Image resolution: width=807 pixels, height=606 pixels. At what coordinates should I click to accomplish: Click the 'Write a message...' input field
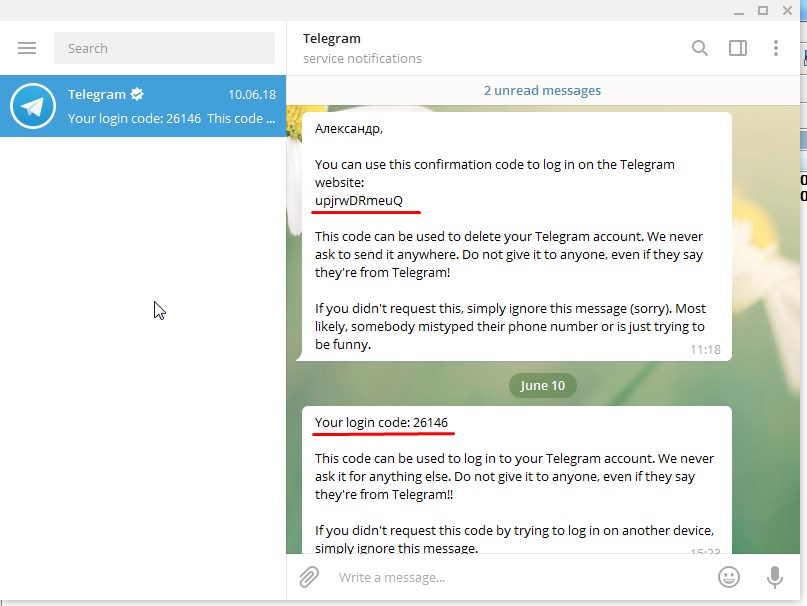[x=520, y=577]
